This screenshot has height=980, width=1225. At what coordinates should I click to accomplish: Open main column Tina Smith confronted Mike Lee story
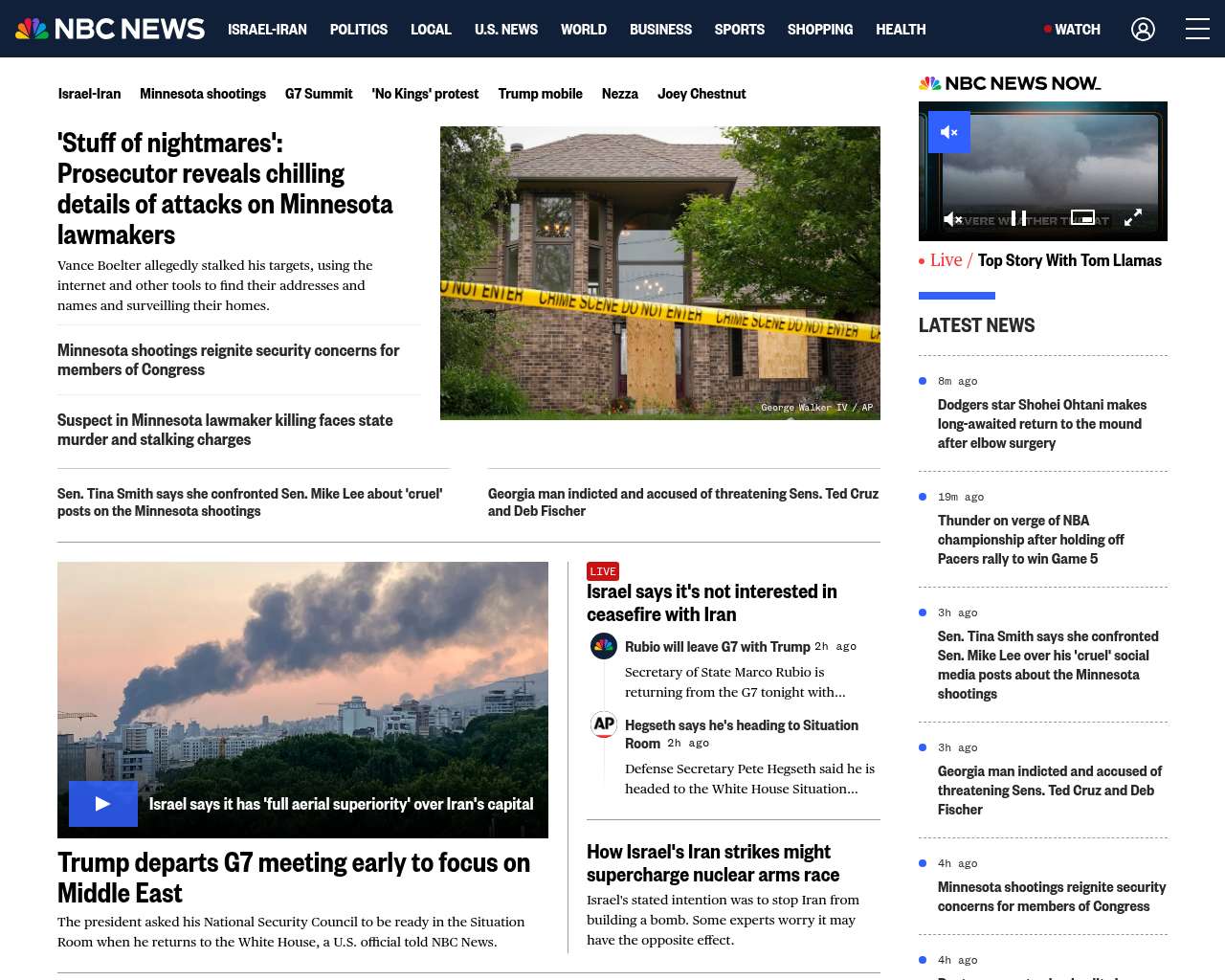tap(250, 502)
